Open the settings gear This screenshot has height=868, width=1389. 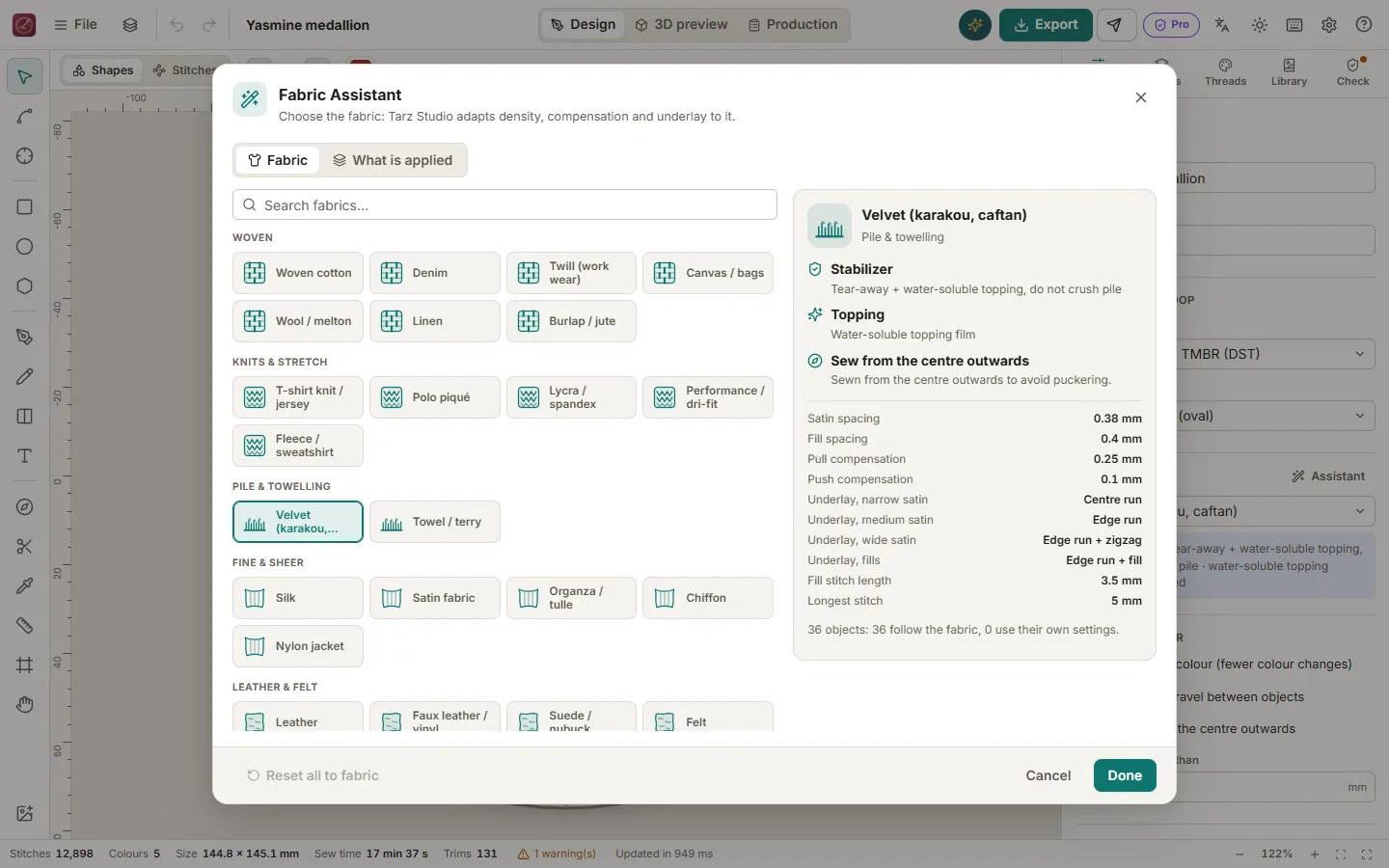point(1329,25)
